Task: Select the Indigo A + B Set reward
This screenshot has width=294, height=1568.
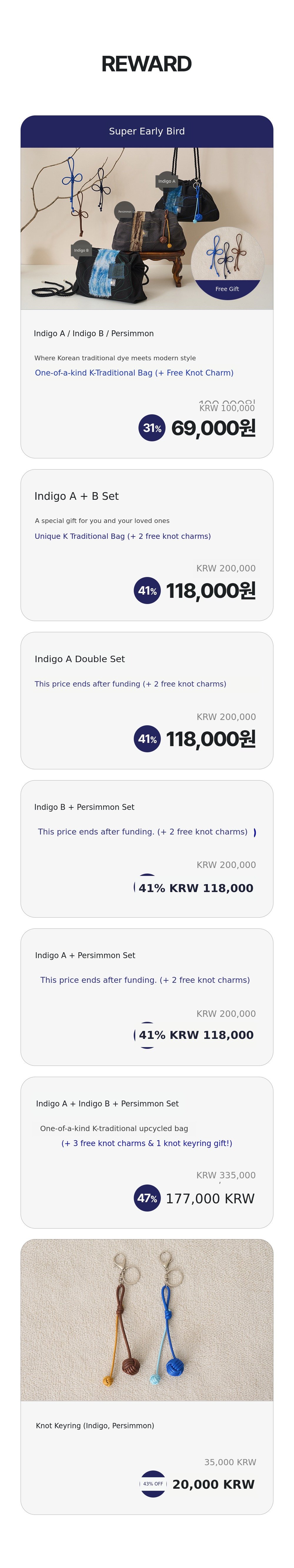Action: point(77,496)
